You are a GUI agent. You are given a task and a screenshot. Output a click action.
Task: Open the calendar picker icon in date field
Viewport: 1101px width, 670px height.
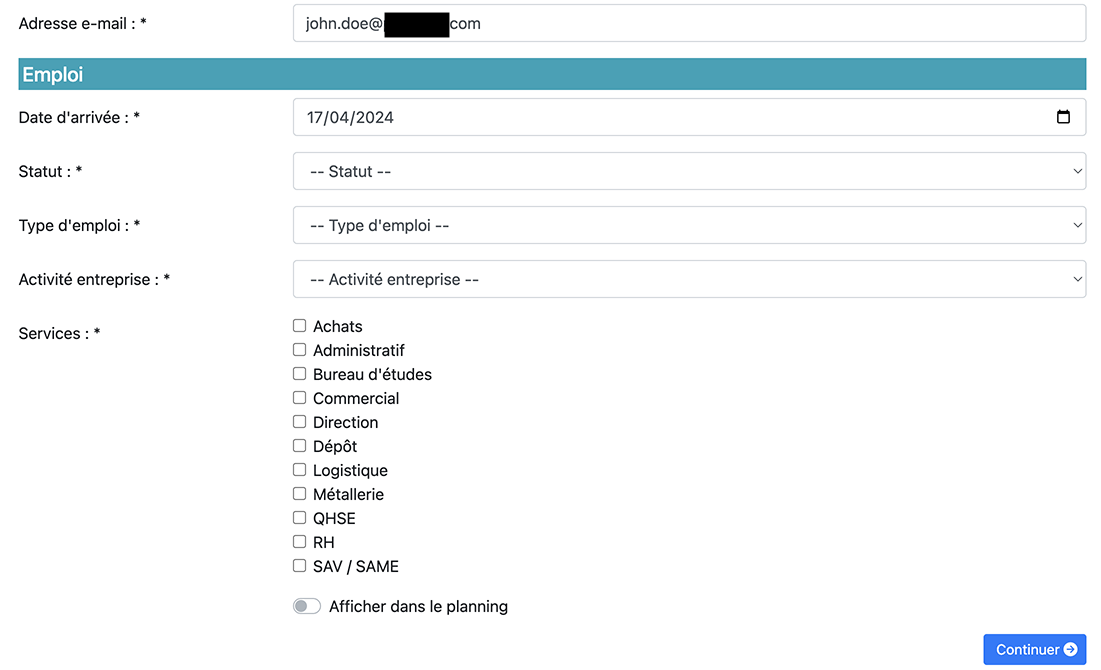(x=1063, y=117)
